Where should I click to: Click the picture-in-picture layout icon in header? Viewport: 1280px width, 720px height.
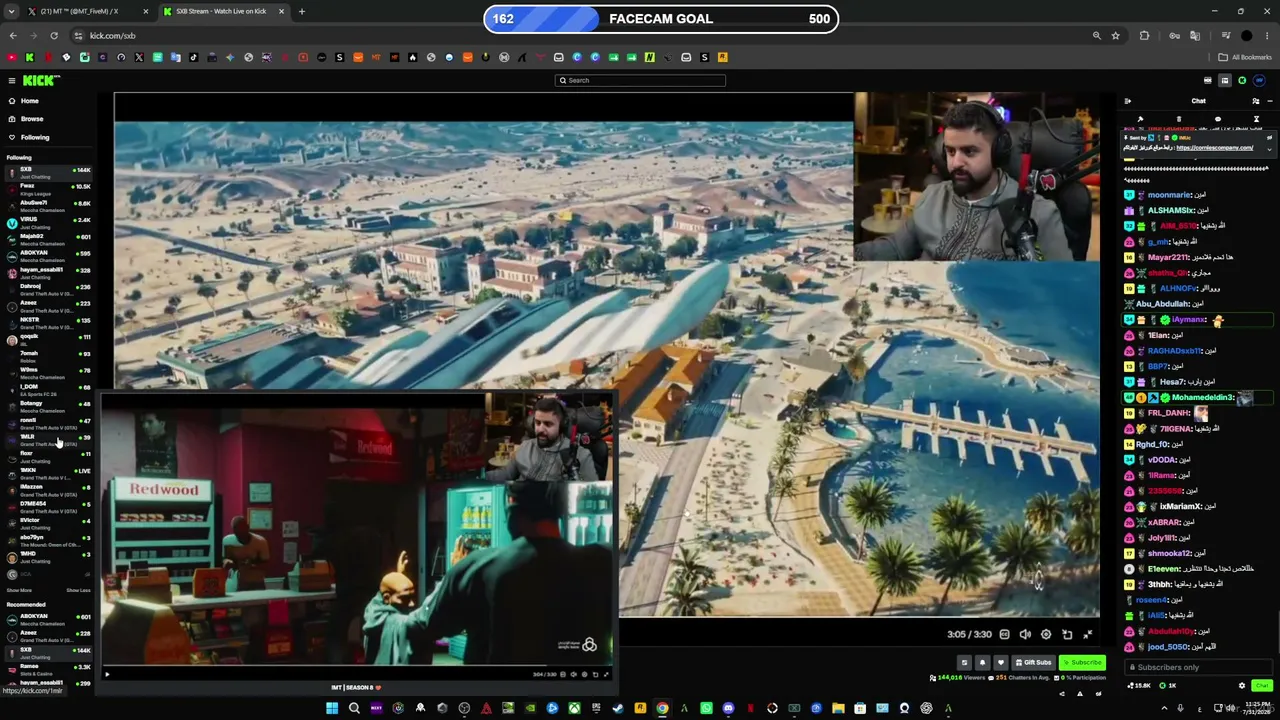(1225, 80)
